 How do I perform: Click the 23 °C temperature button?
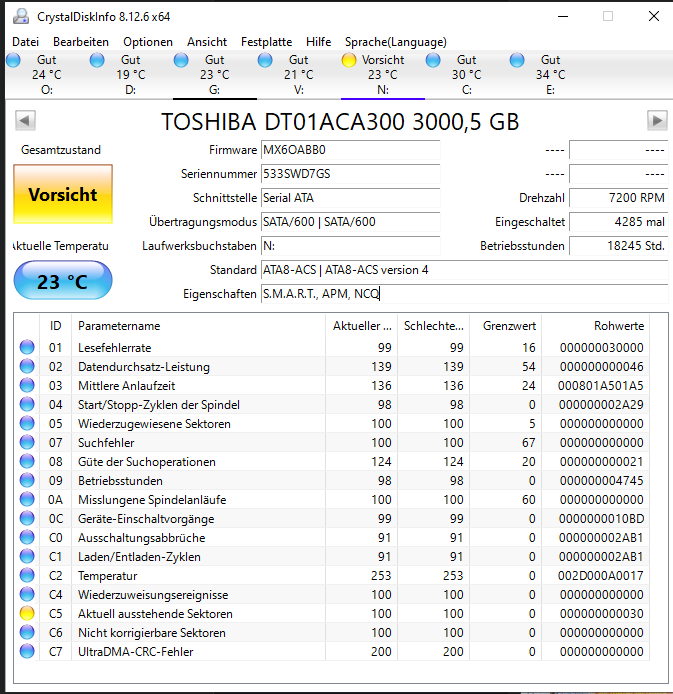63,281
